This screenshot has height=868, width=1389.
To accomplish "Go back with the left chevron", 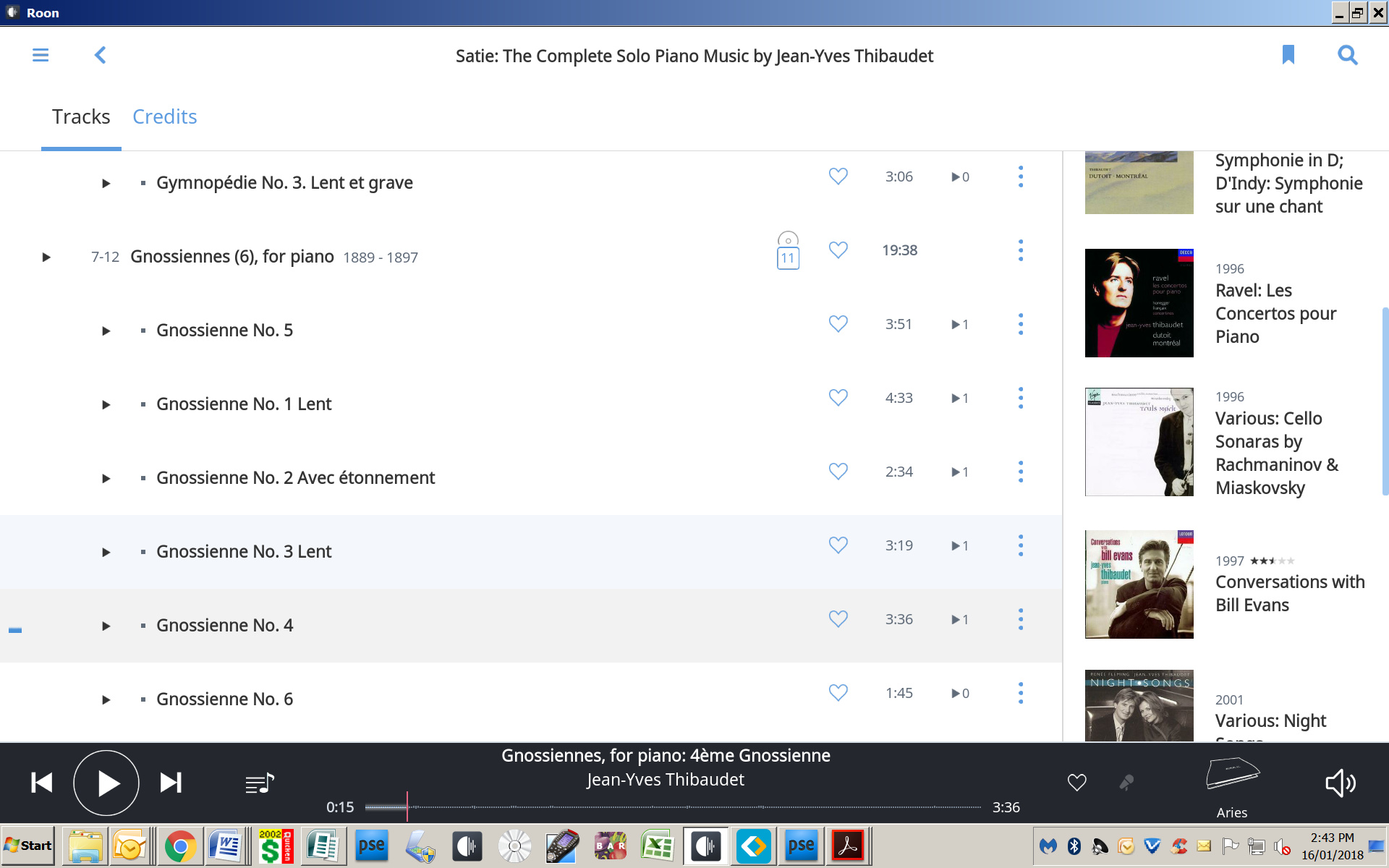I will click(100, 55).
